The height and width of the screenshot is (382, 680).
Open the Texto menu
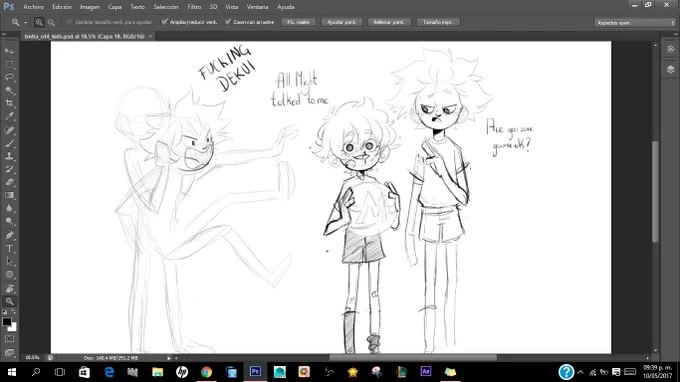tap(137, 7)
